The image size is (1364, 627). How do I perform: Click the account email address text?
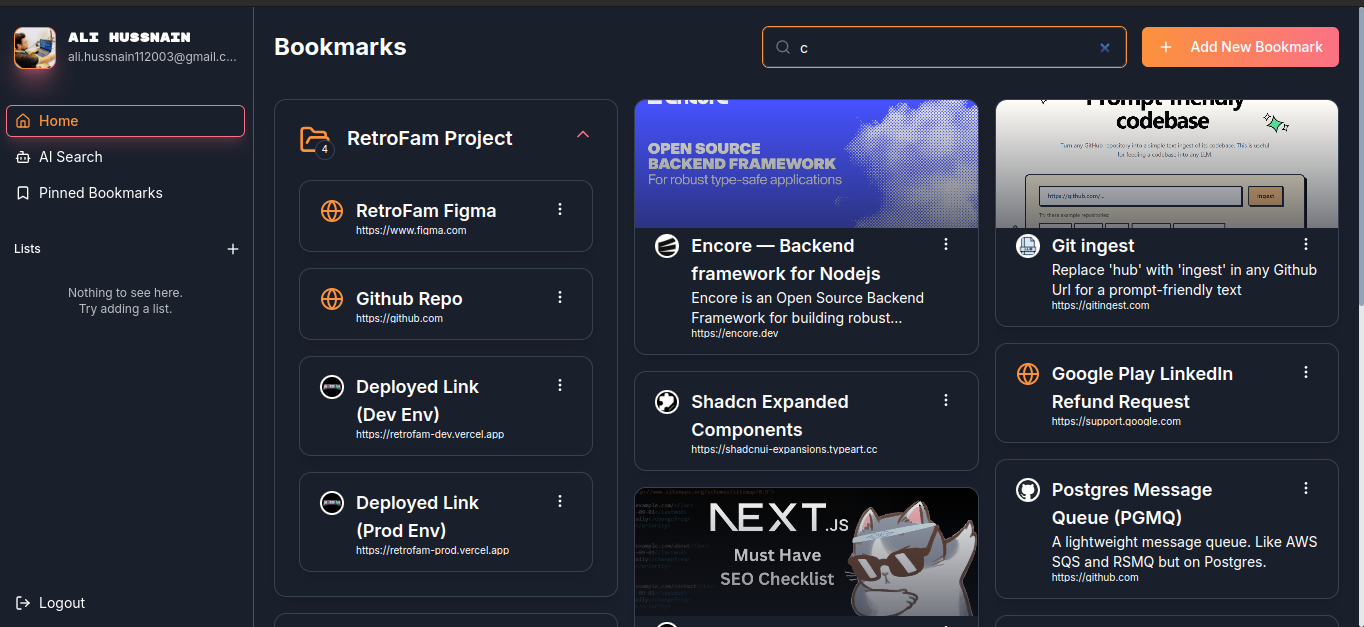coord(152,57)
